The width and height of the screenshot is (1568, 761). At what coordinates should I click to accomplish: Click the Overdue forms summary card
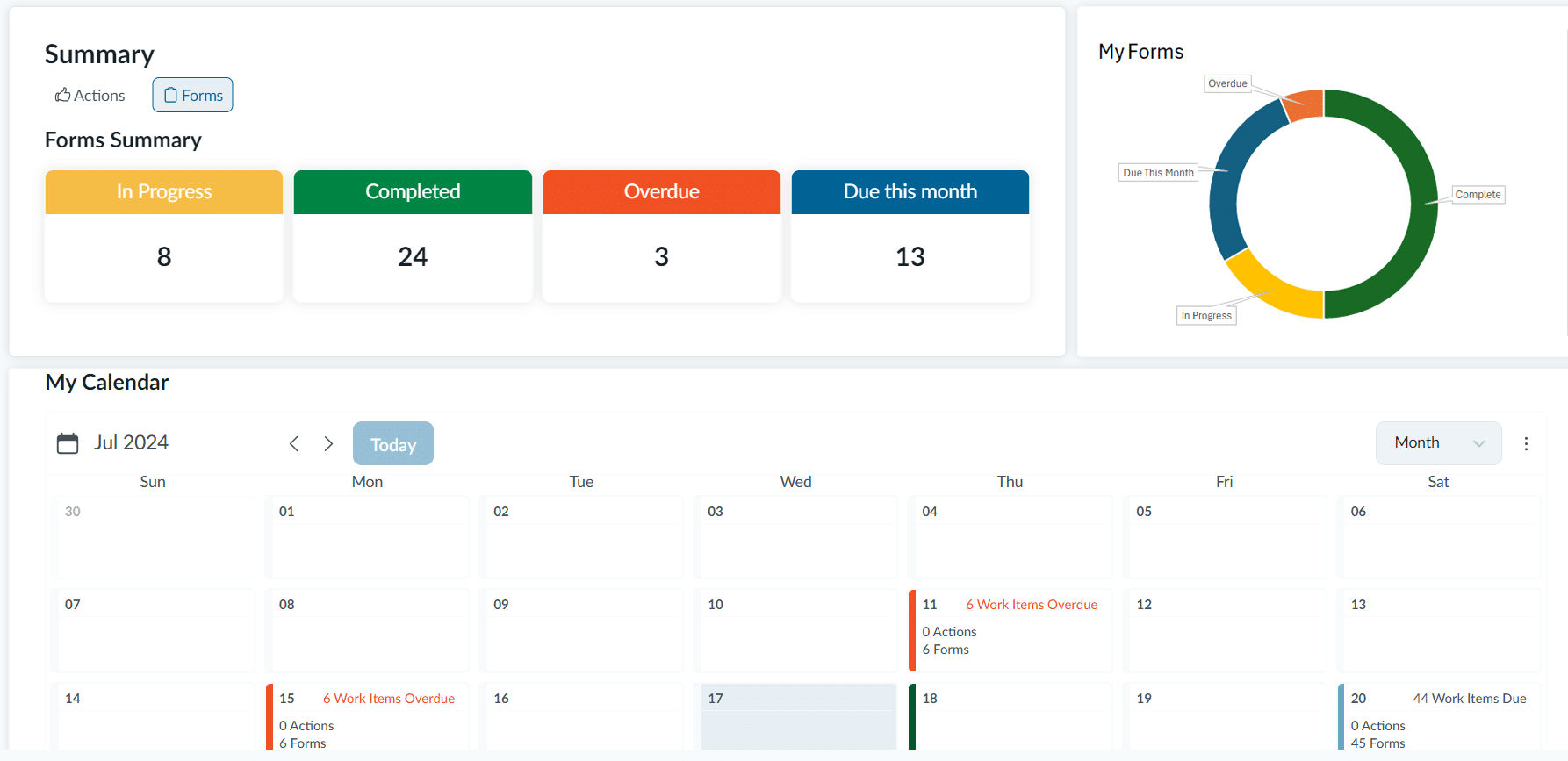661,236
